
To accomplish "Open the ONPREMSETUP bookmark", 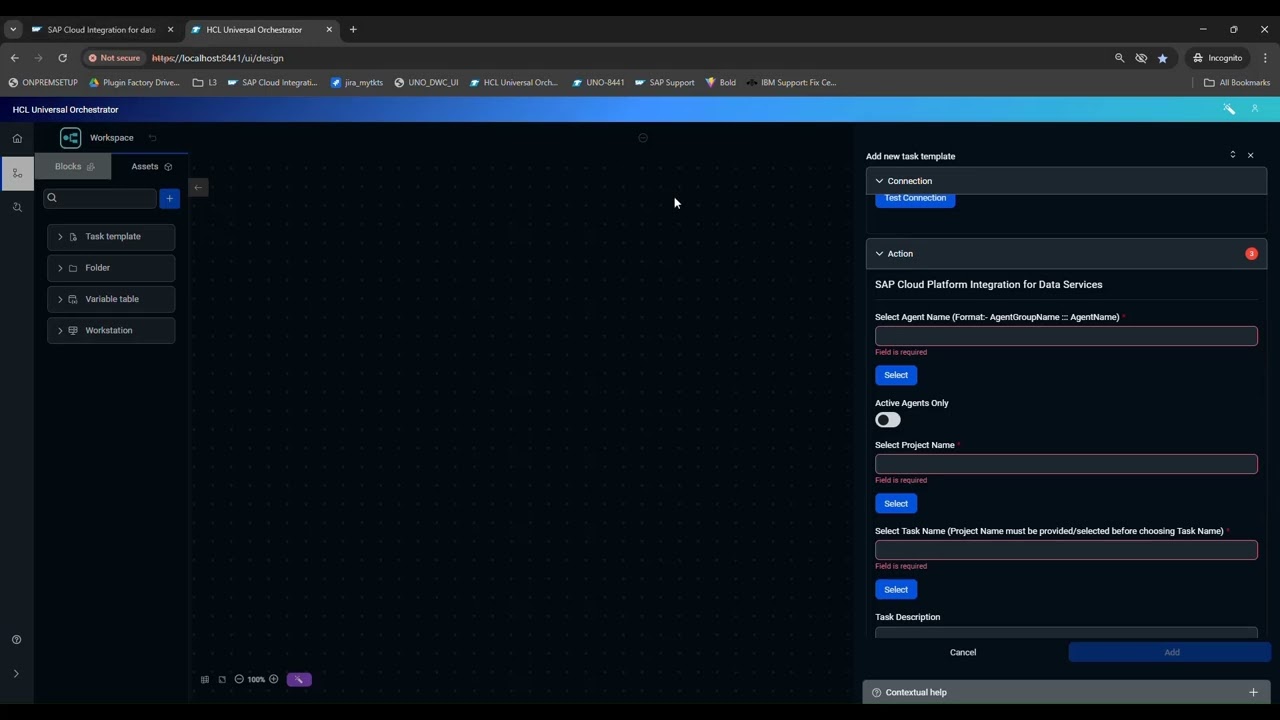I will click(x=43, y=83).
